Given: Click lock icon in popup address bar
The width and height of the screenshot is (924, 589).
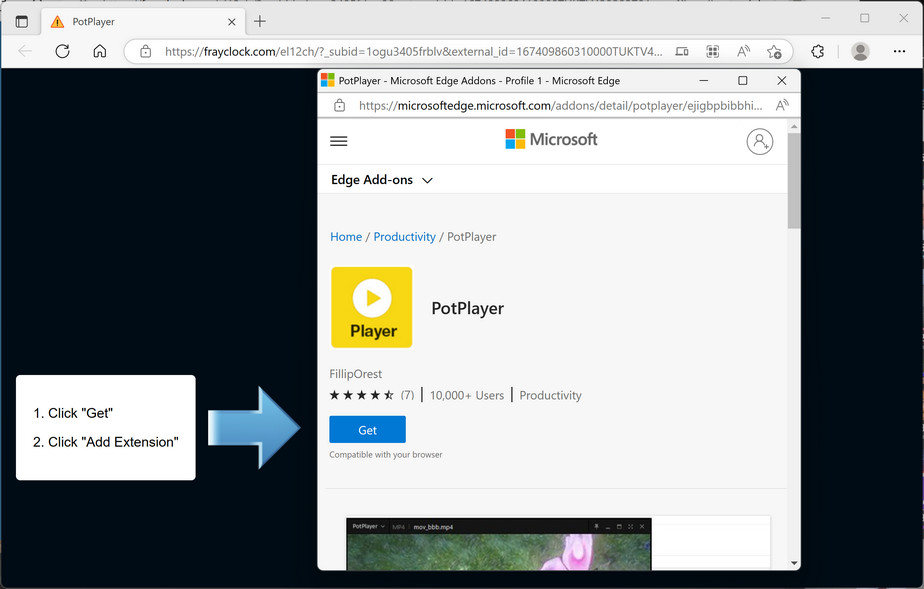Looking at the screenshot, I should click(x=339, y=105).
